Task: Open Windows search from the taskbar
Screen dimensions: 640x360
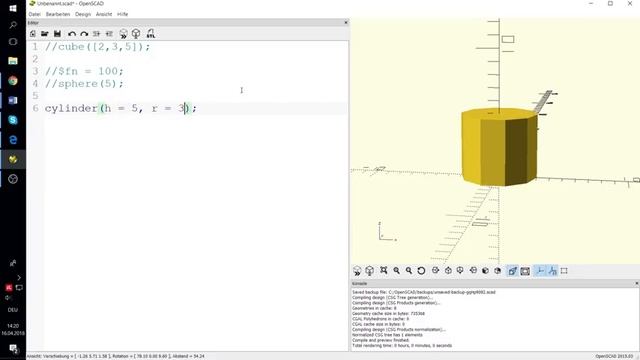Action: point(13,25)
